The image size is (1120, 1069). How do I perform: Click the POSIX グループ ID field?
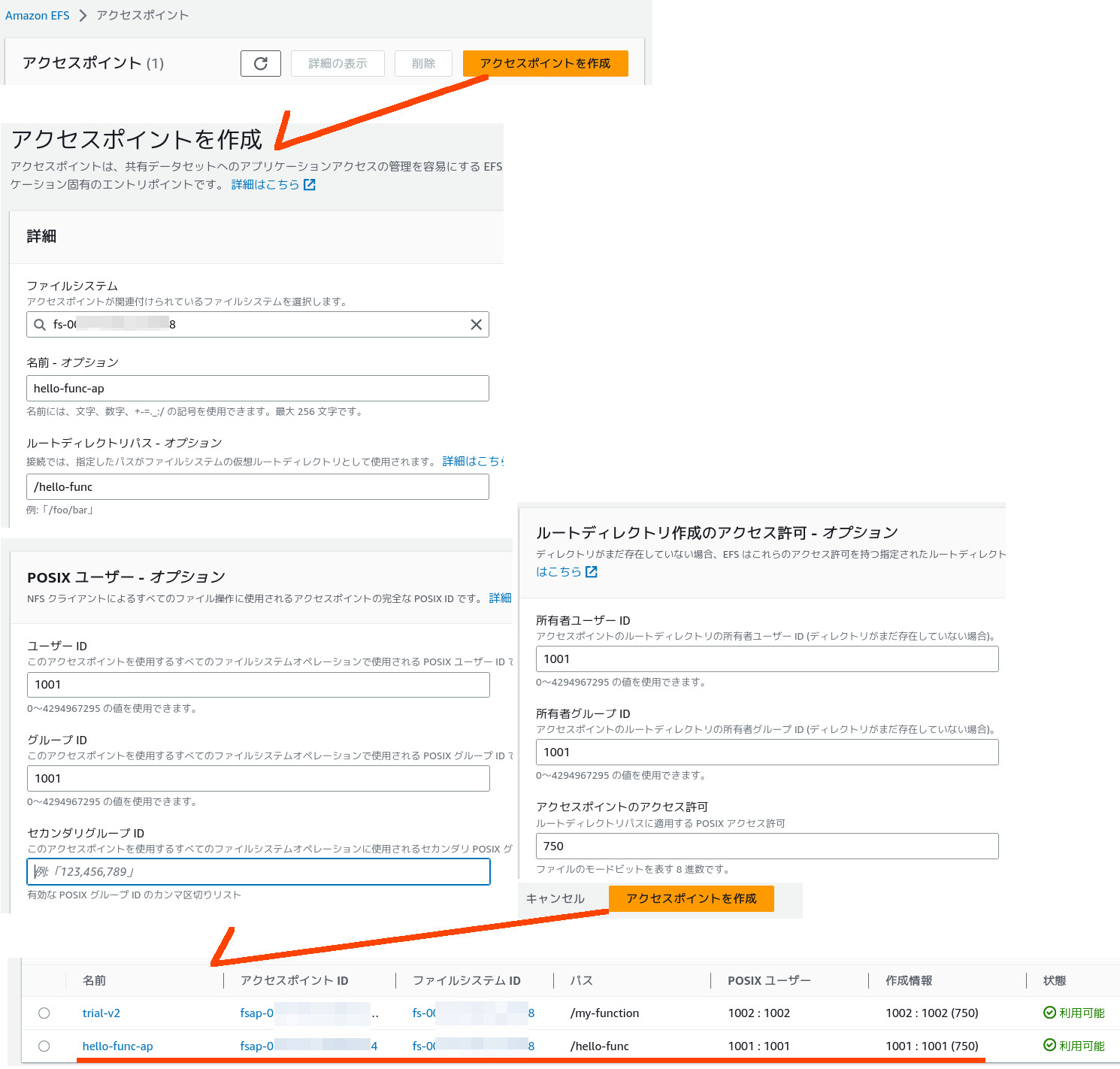(259, 779)
